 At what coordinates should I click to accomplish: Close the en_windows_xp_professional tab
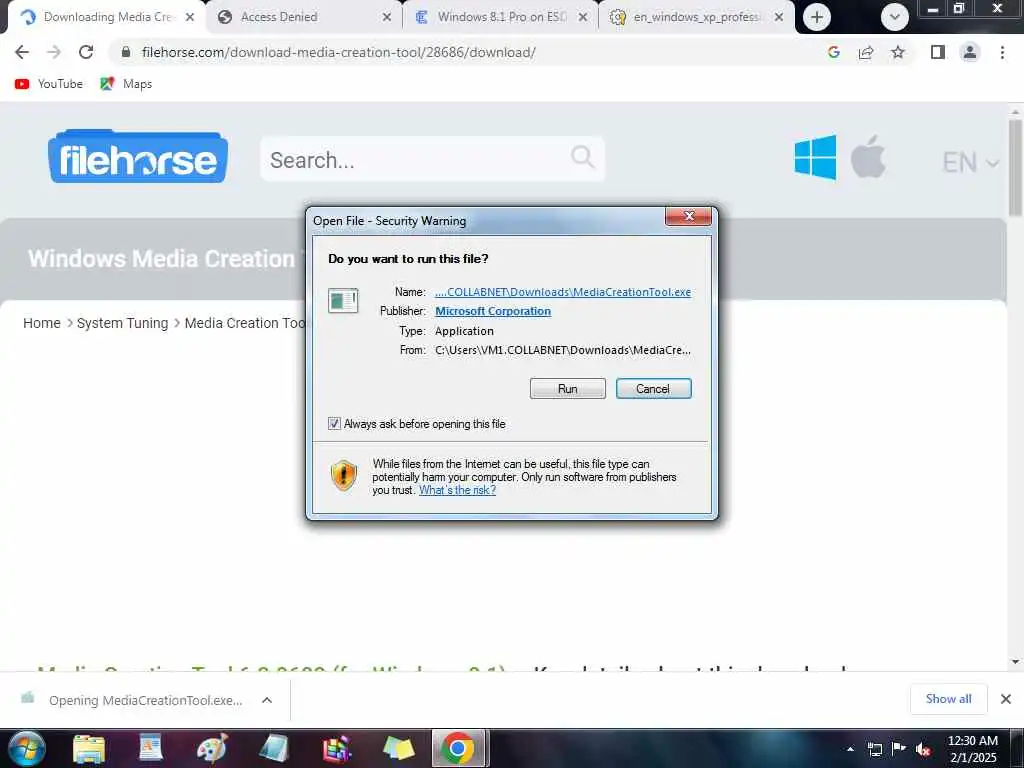(x=778, y=17)
